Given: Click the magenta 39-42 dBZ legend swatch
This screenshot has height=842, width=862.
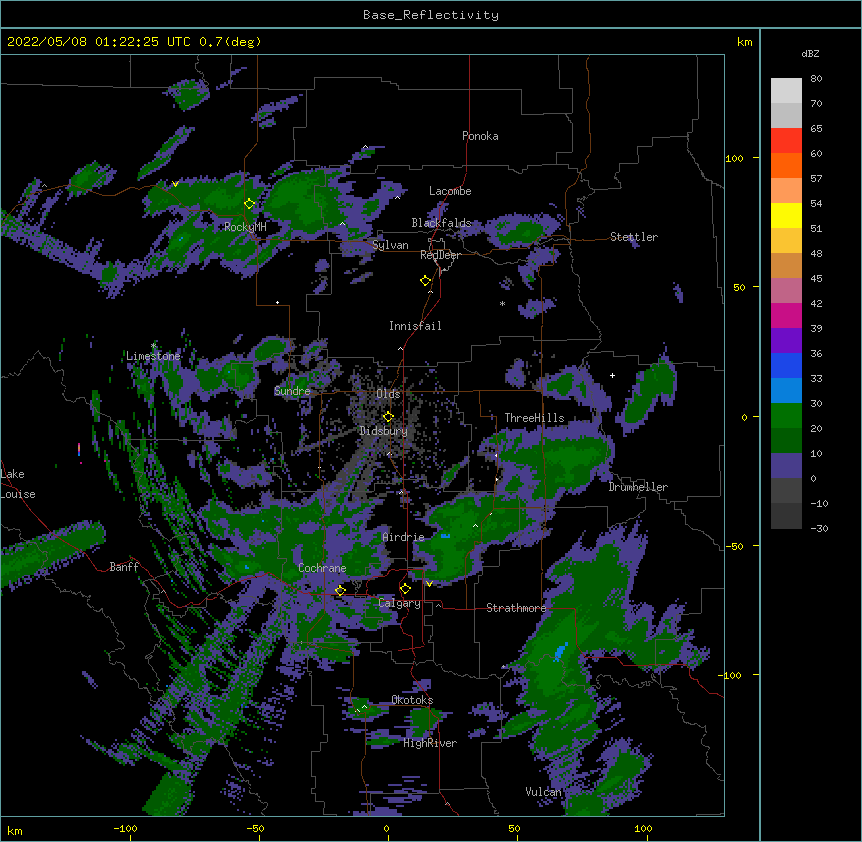Looking at the screenshot, I should 786,315.
